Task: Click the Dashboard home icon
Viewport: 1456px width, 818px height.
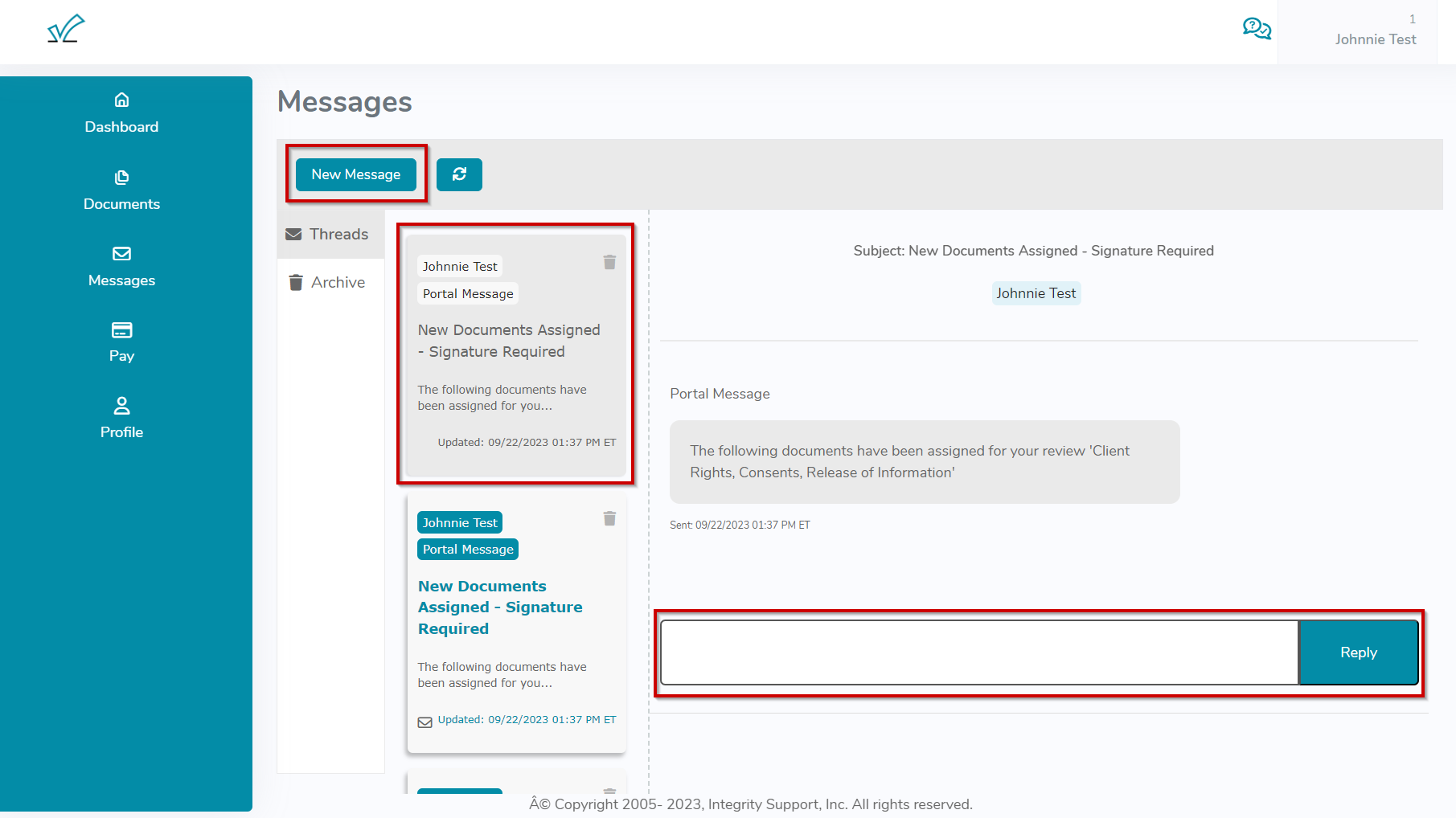Action: [121, 100]
